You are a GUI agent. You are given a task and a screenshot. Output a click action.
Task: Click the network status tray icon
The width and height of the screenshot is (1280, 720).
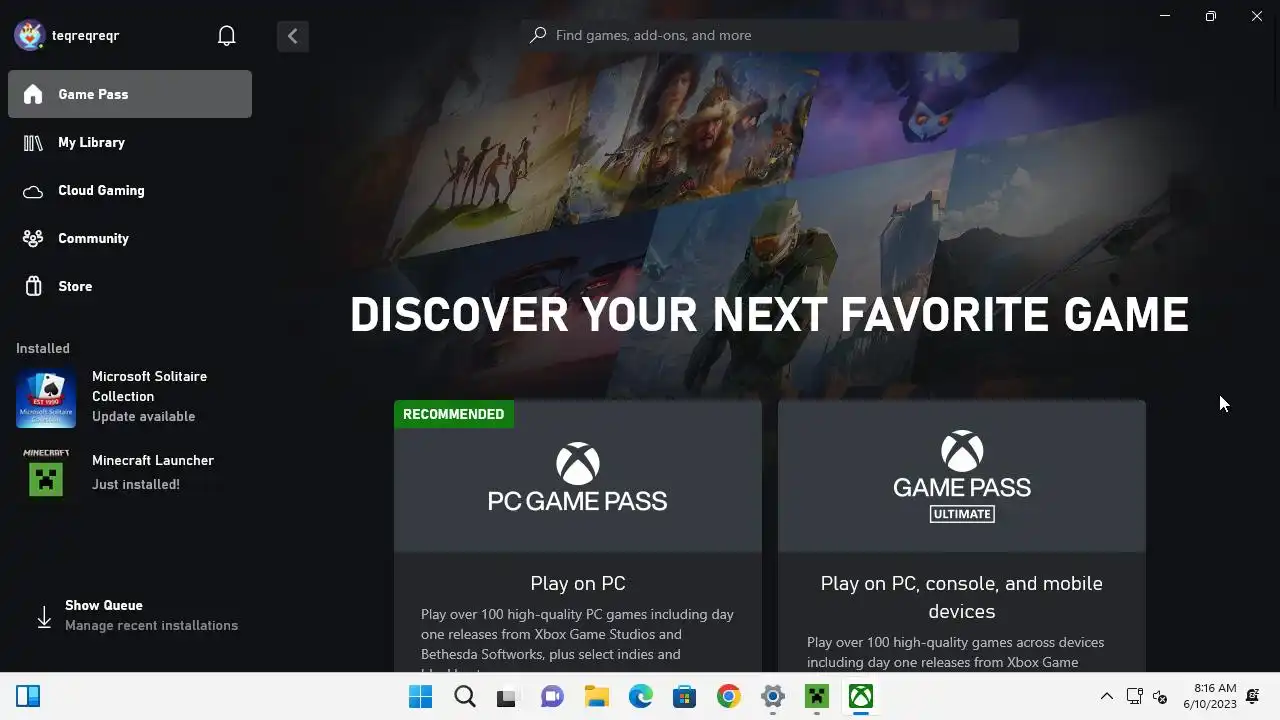click(1134, 697)
